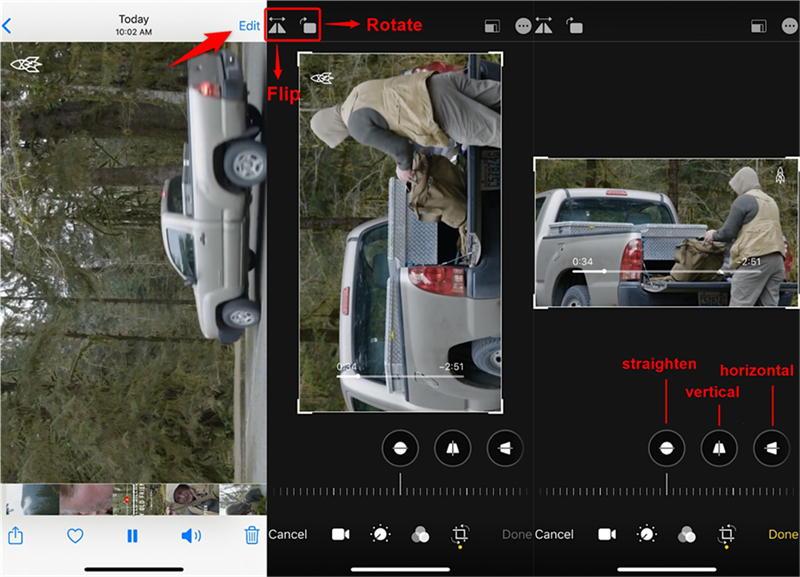Switch to the filters tab in the right screen
Viewport: 800px width, 577px height.
(687, 535)
